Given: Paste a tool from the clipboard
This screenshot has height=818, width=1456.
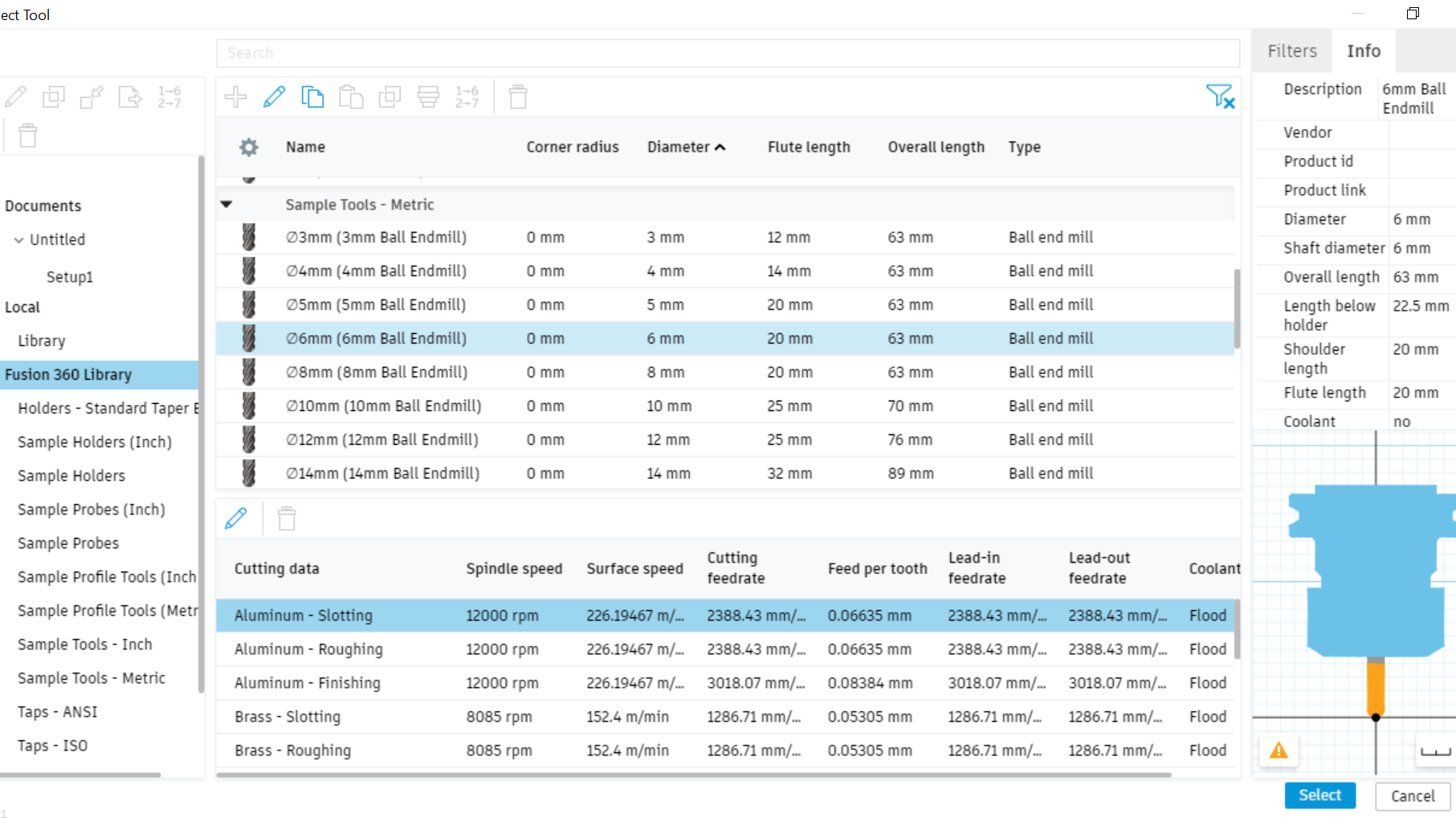Looking at the screenshot, I should coord(351,96).
